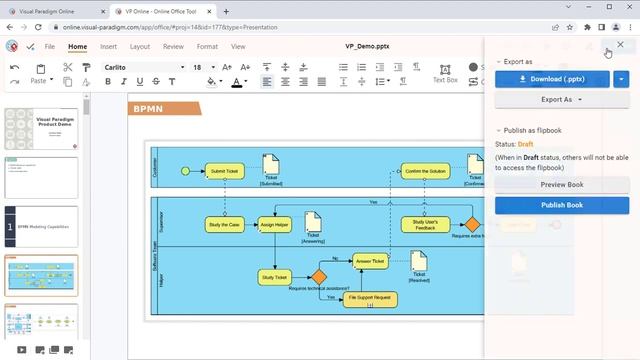640x360 pixels.
Task: Toggle align text right
Action: (x=303, y=82)
